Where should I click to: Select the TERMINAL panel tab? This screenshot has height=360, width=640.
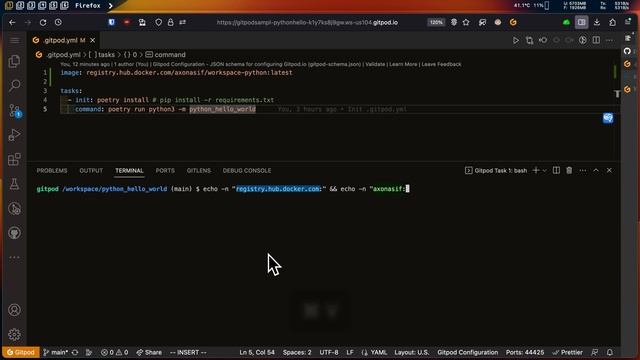click(129, 171)
